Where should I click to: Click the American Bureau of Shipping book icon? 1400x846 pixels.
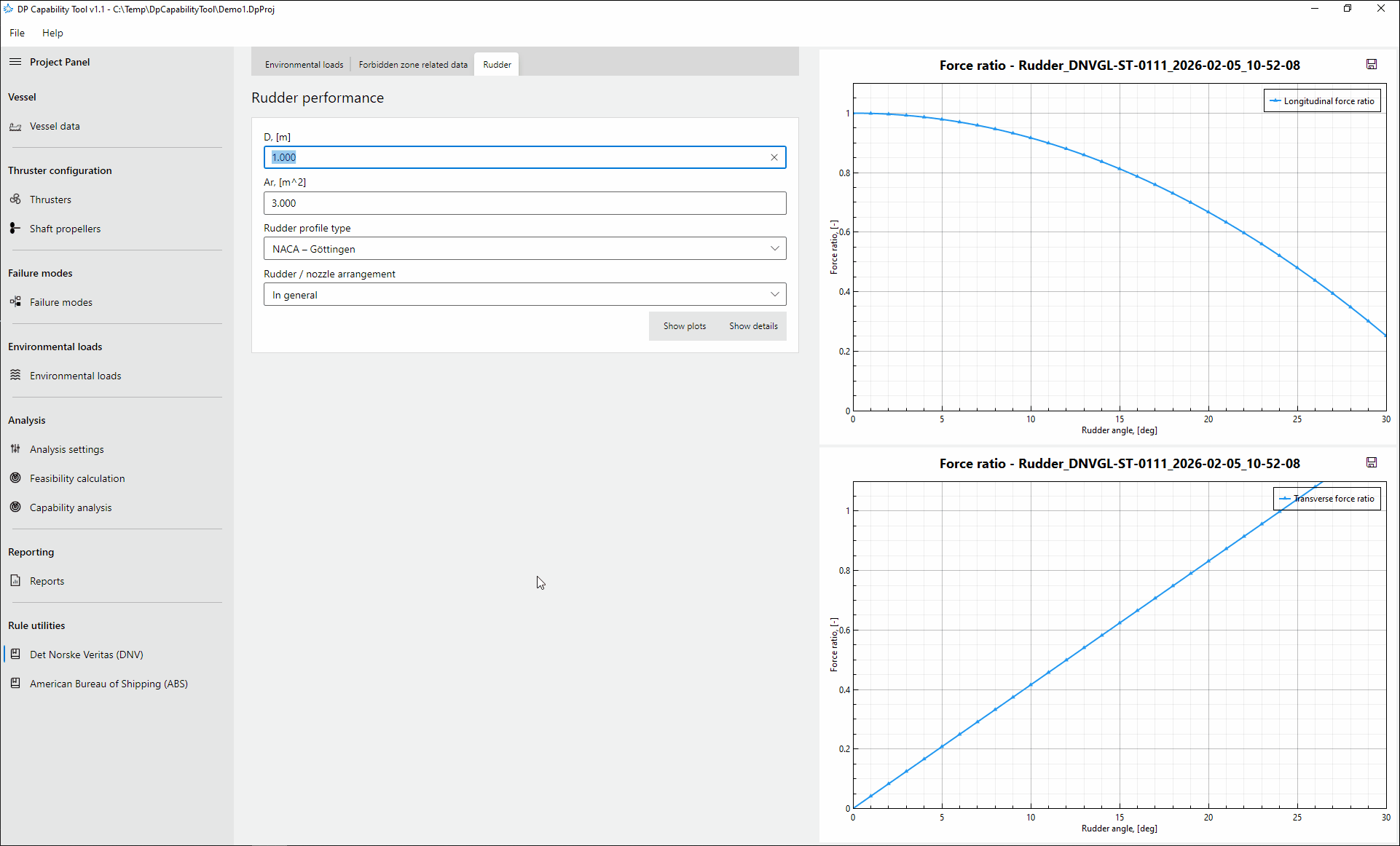(15, 684)
